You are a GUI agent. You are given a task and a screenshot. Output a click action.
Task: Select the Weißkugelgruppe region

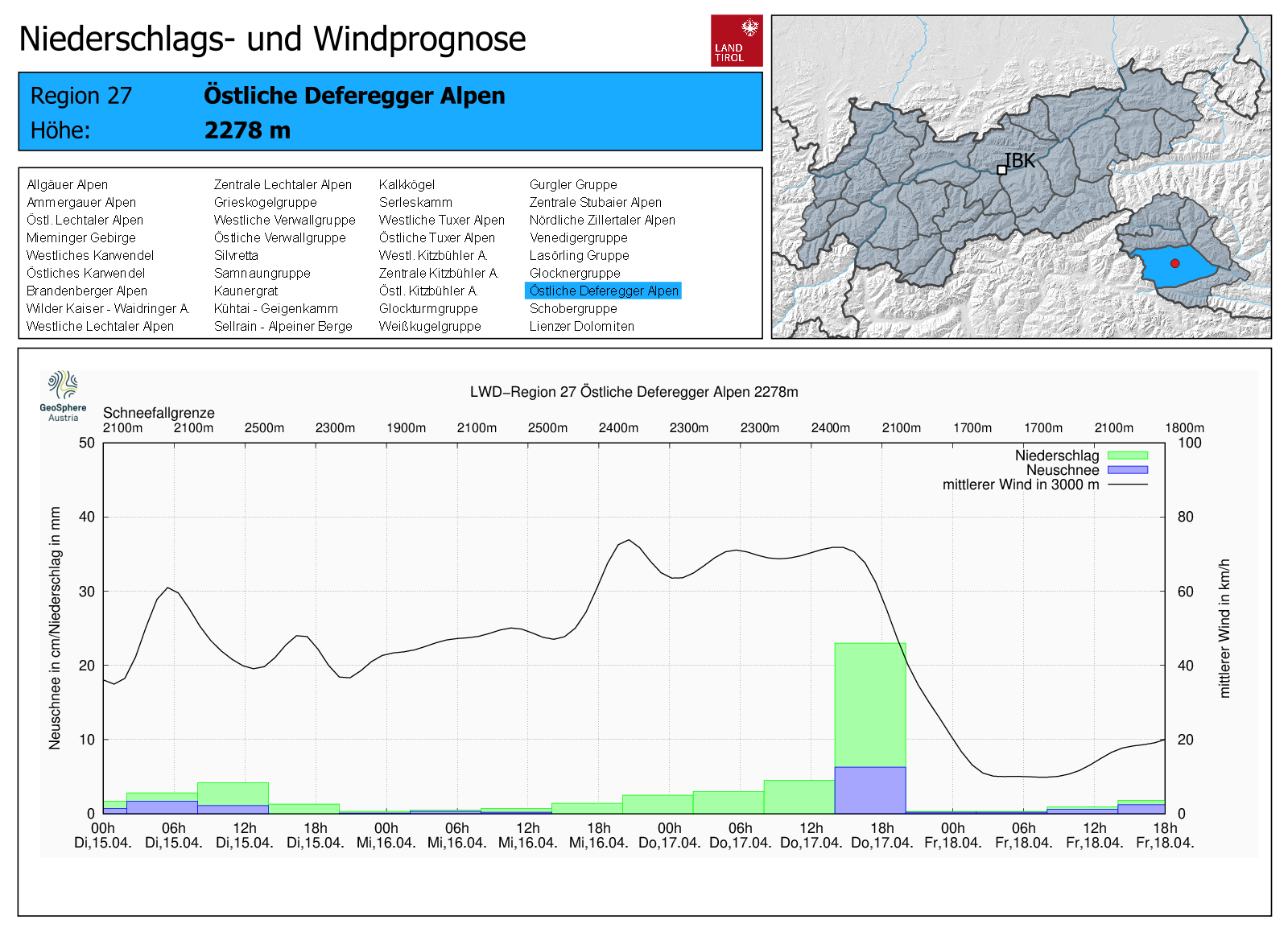pos(430,326)
